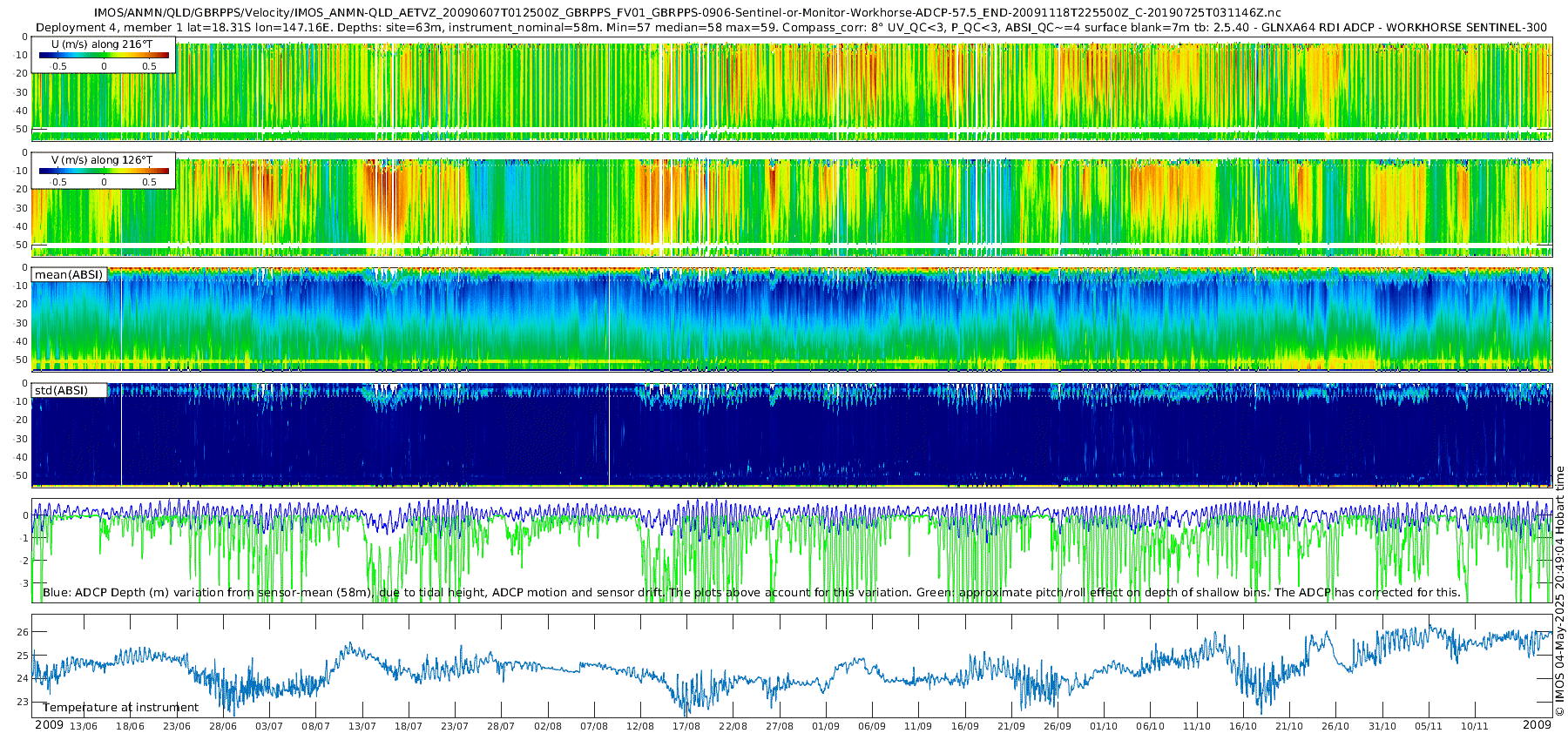Viewport: 1568px width, 740px height.
Task: Click the V velocity colorbar along 126°T
Action: 104,171
